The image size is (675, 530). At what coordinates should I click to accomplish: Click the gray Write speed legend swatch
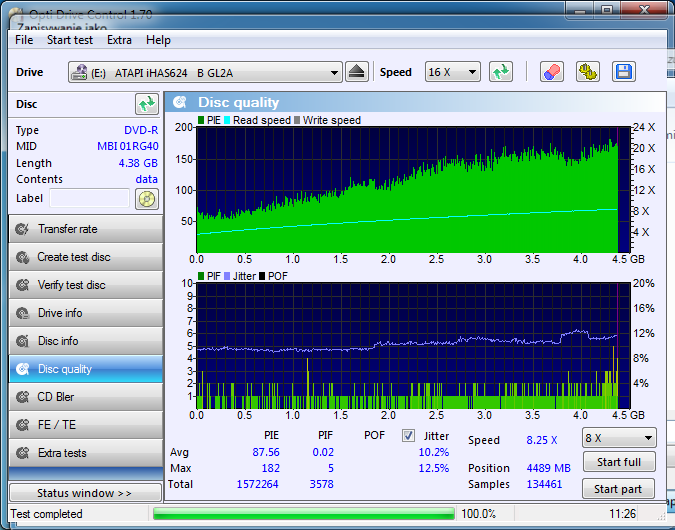(297, 120)
